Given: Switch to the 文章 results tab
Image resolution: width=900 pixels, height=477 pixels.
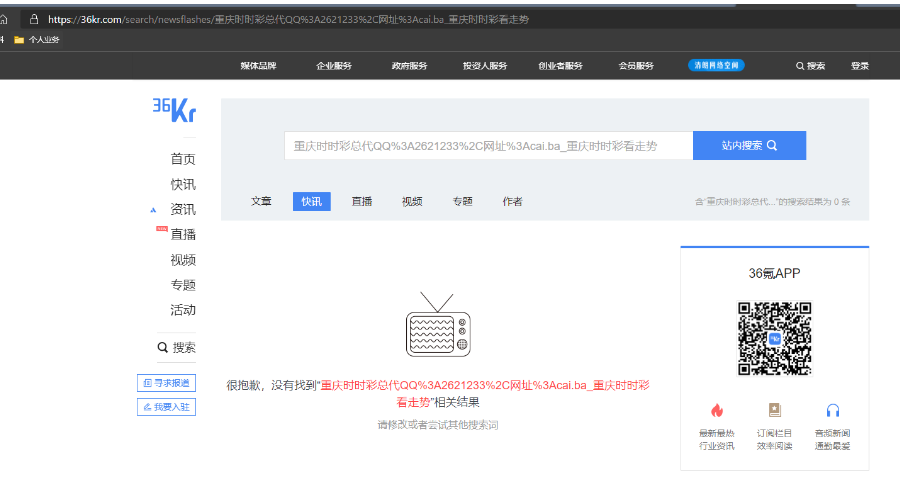Looking at the screenshot, I should [x=261, y=201].
